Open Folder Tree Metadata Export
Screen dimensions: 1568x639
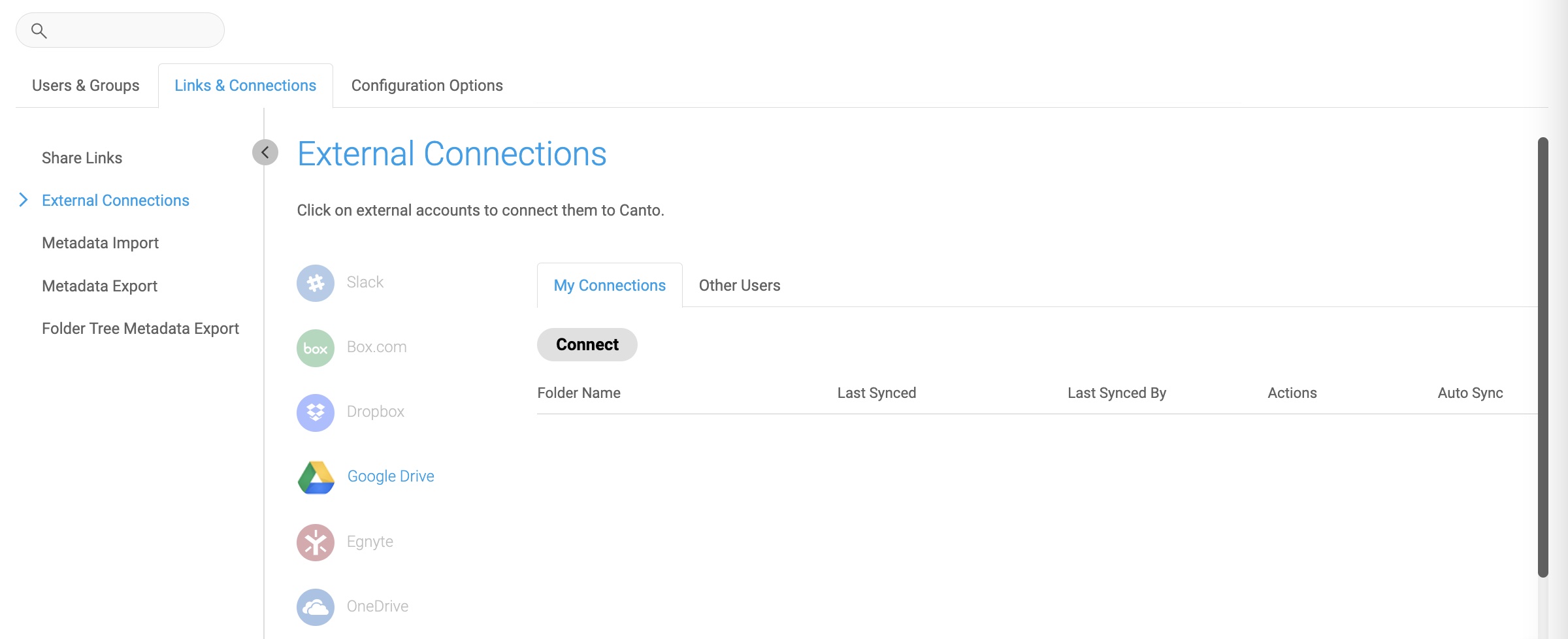coord(140,329)
